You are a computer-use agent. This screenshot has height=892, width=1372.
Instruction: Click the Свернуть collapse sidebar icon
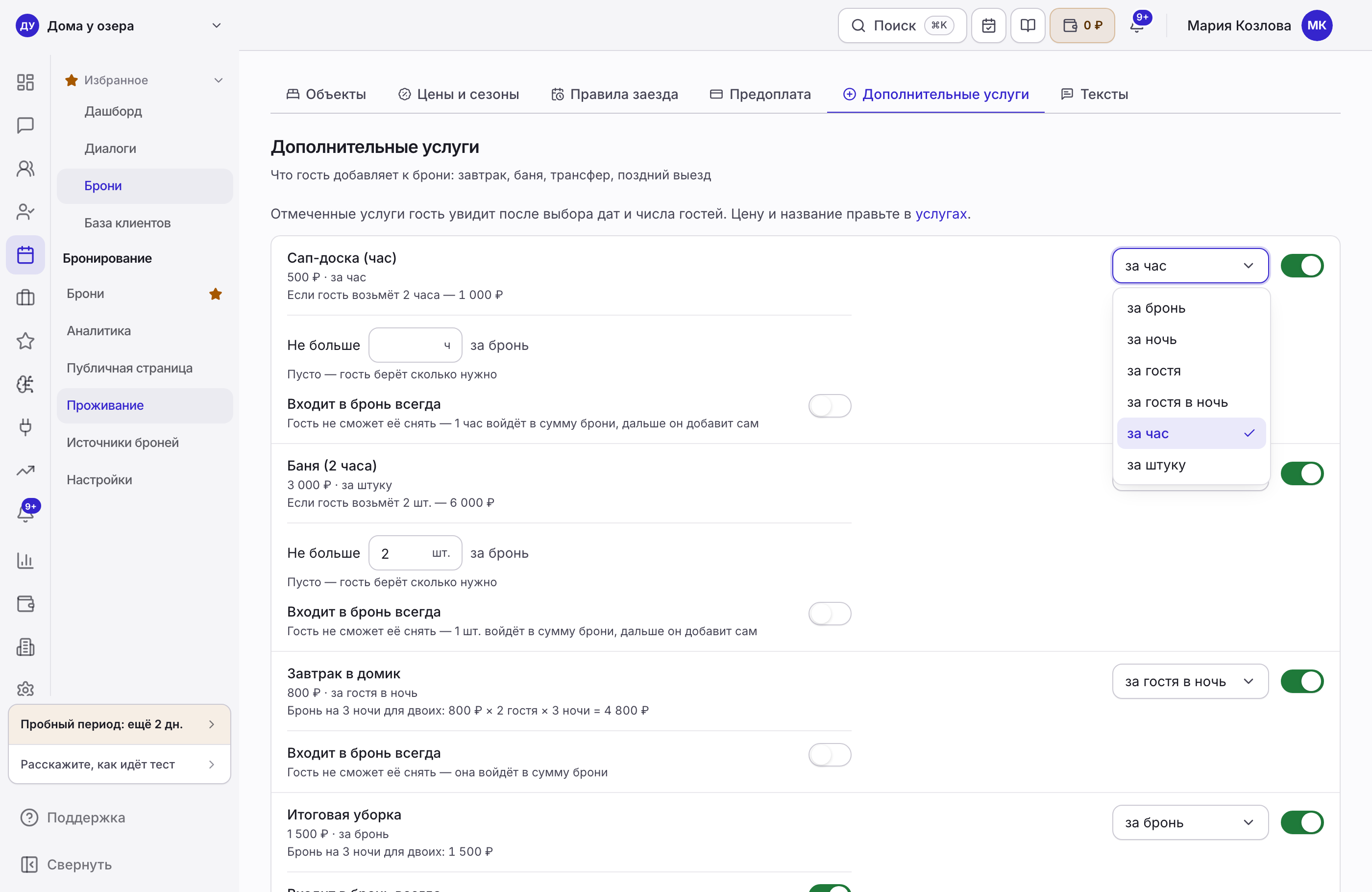29,865
